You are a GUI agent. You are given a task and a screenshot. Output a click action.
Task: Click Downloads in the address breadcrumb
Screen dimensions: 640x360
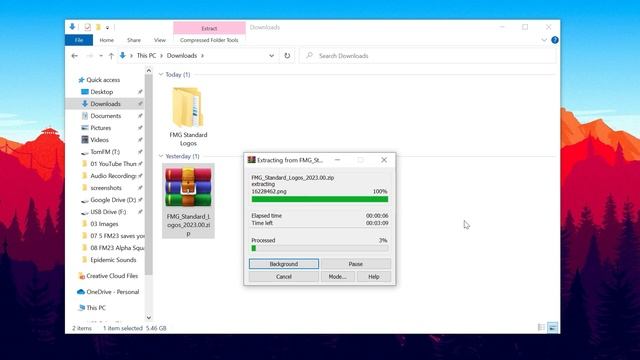click(x=182, y=56)
